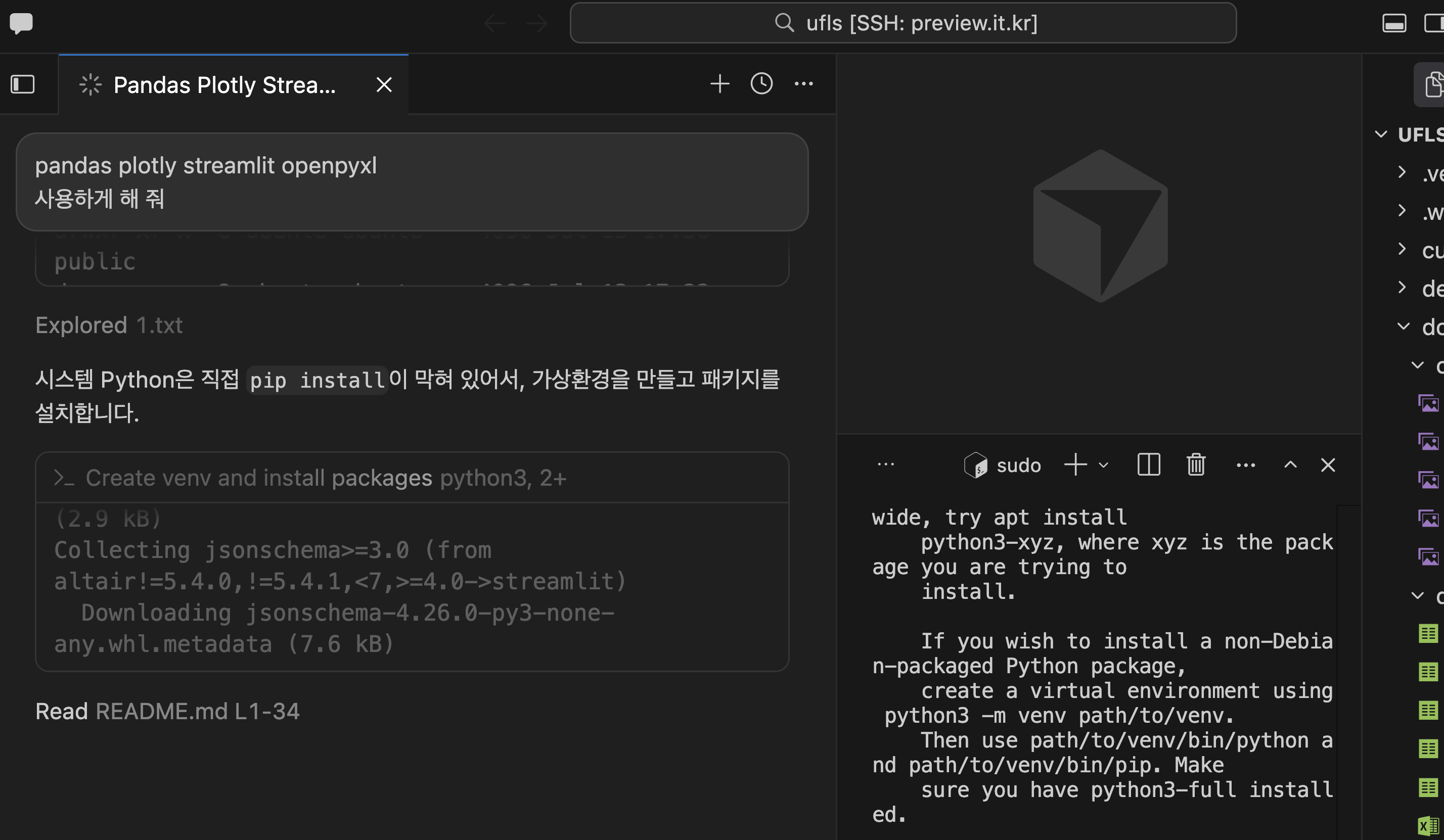Viewport: 1444px width, 840px height.
Task: Open the Explored 1.txt step
Action: pos(109,325)
